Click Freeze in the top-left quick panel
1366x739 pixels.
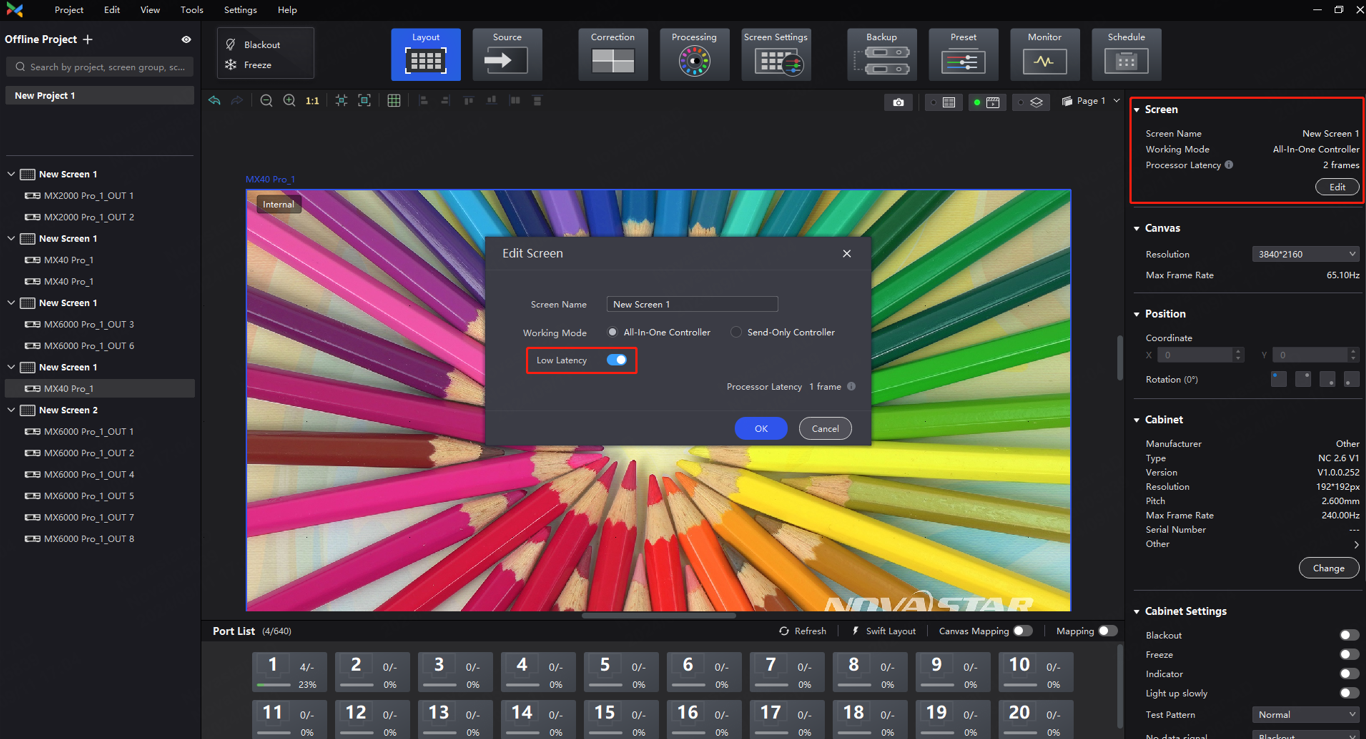249,65
